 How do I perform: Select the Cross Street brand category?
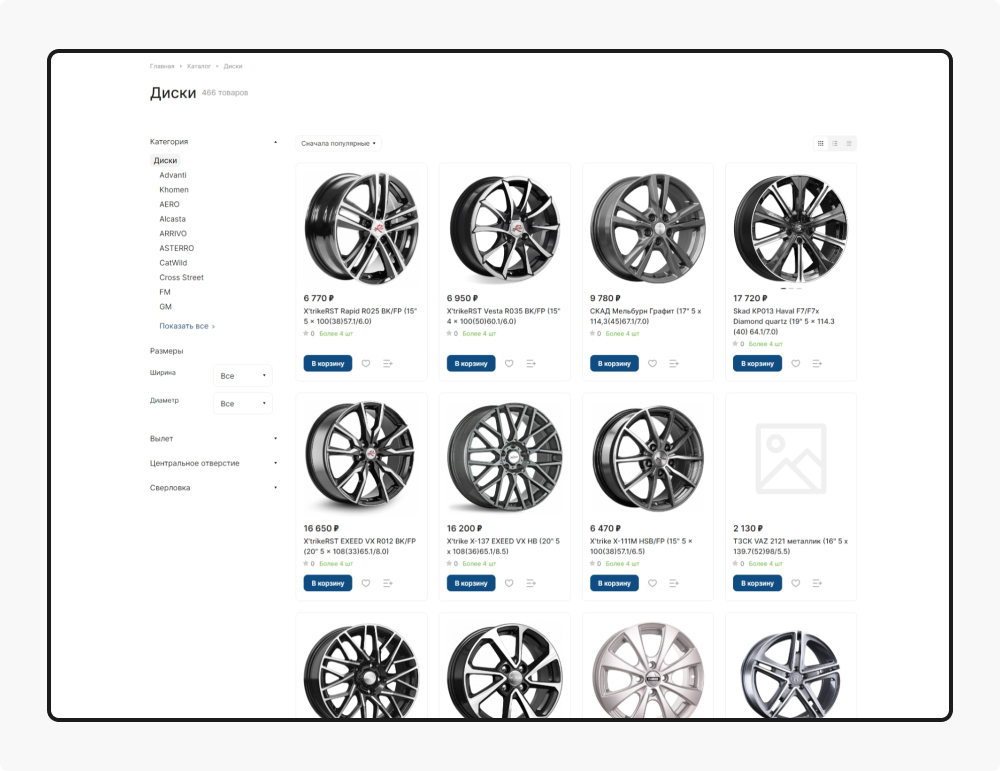pos(181,278)
